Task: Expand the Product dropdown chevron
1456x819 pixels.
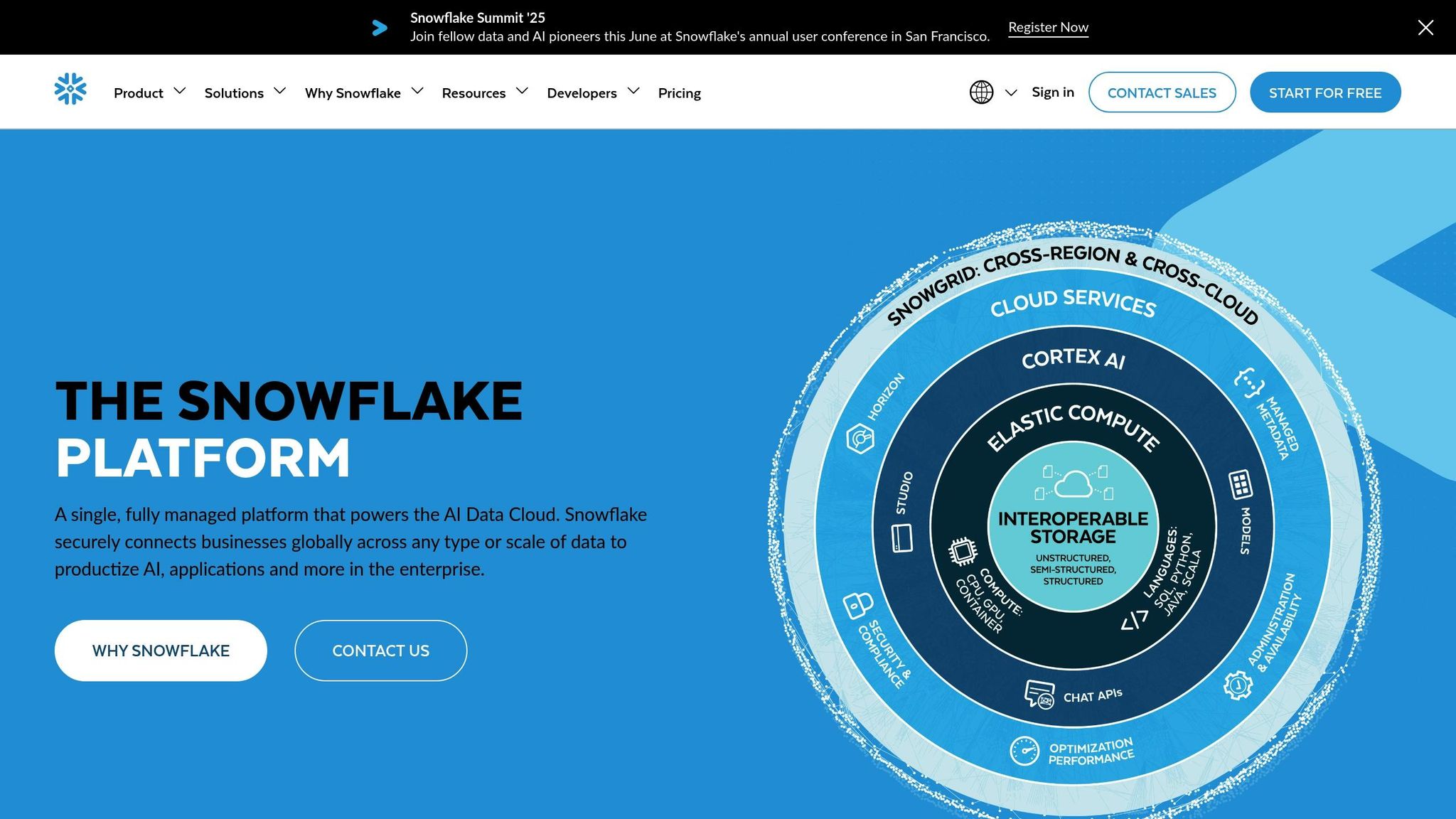Action: click(x=180, y=91)
